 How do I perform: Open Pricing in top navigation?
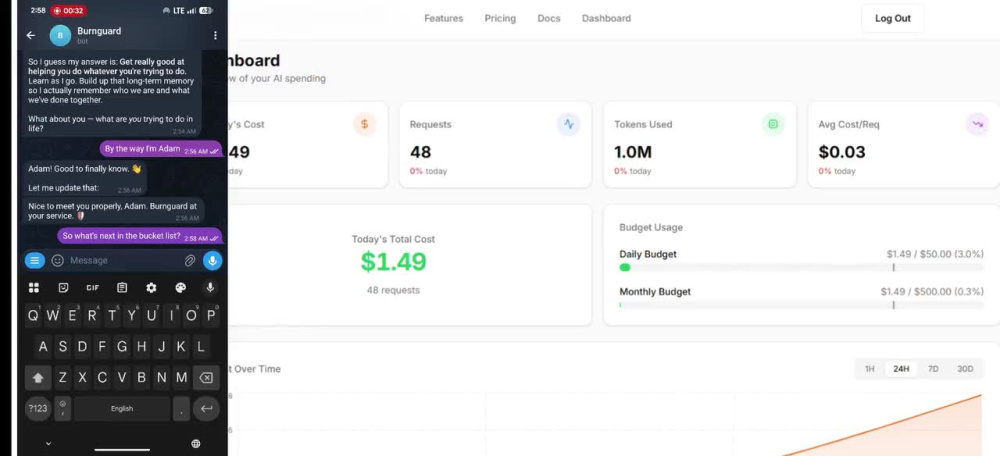[500, 18]
